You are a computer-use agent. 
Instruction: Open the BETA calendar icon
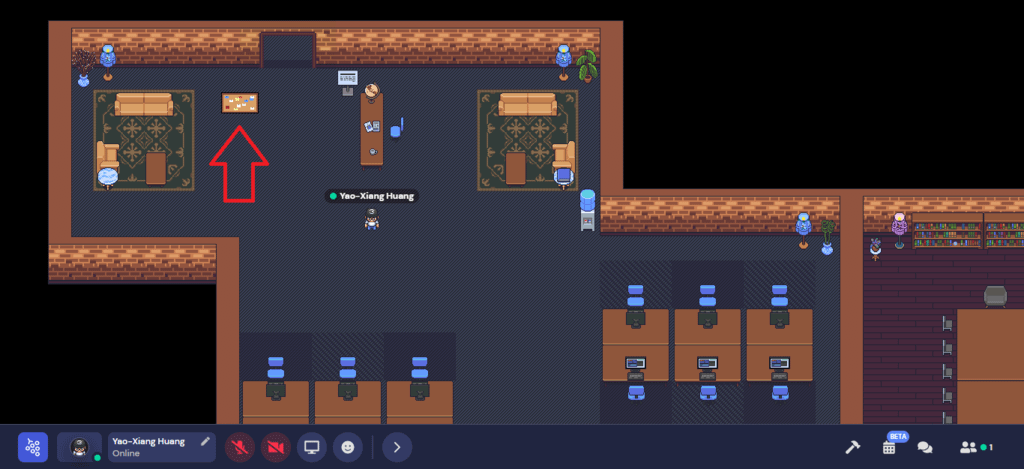click(x=889, y=448)
